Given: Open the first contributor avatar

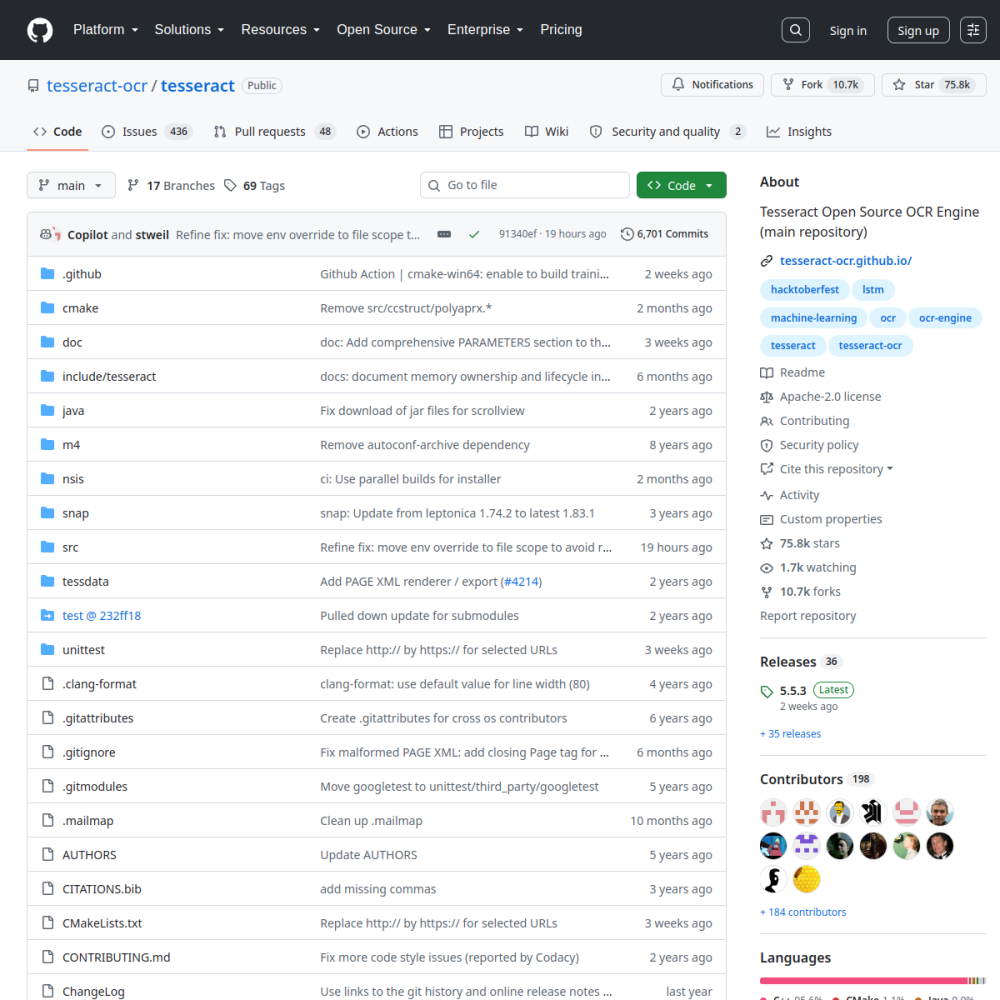Looking at the screenshot, I should coord(773,812).
